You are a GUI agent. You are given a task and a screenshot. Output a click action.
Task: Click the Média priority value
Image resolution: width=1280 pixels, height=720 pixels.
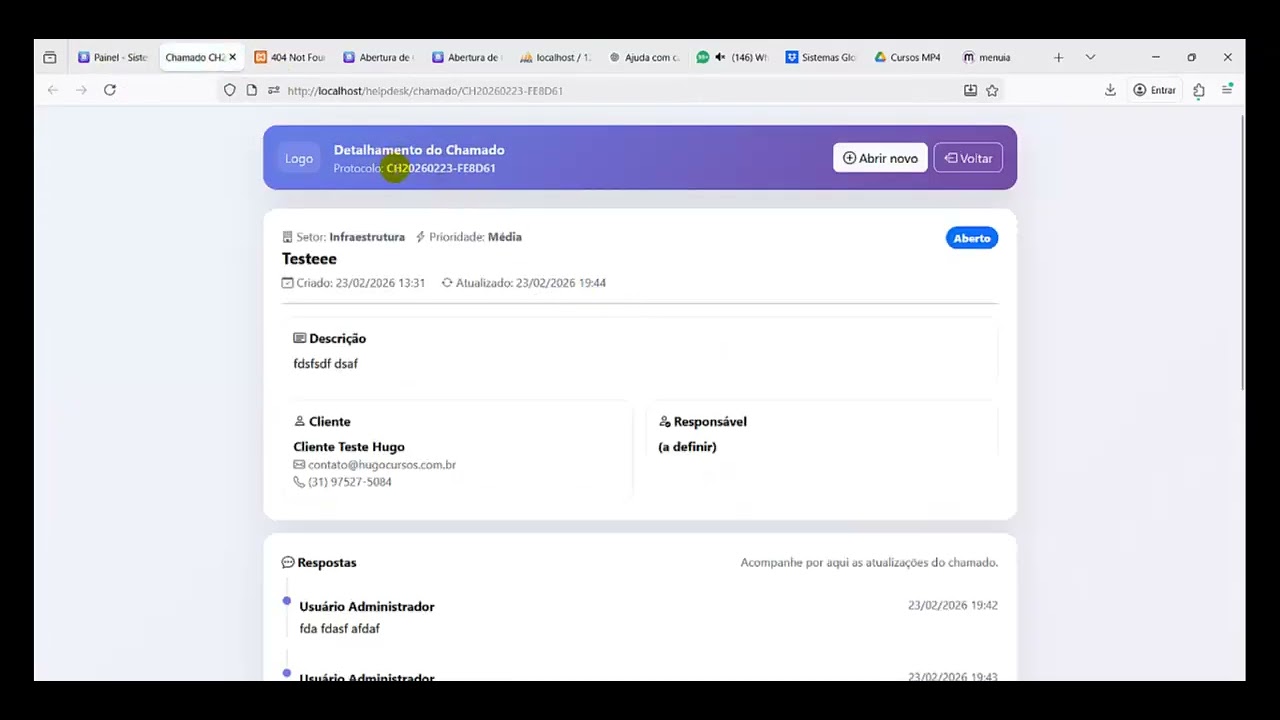tap(505, 237)
